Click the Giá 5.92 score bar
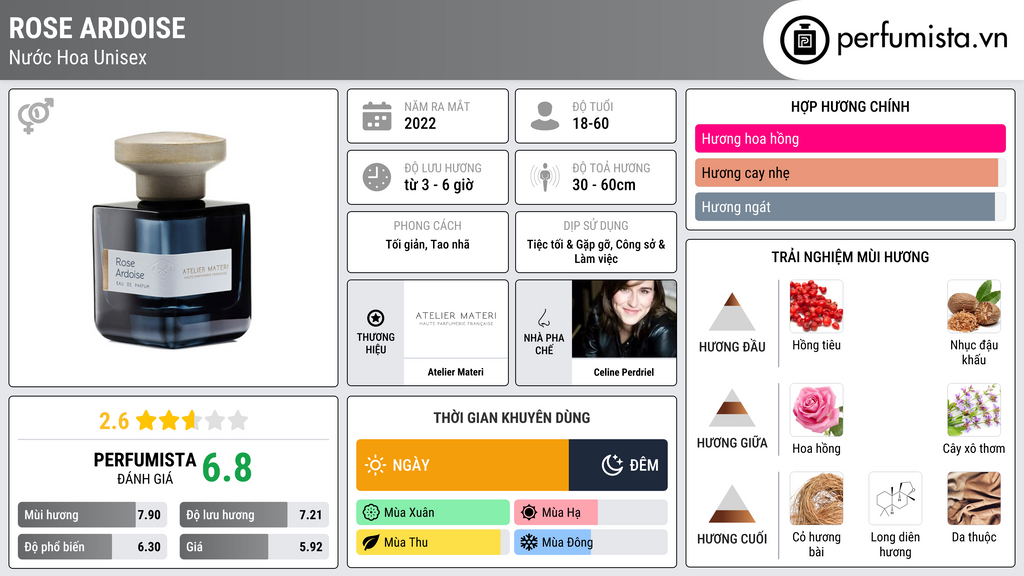 (254, 547)
